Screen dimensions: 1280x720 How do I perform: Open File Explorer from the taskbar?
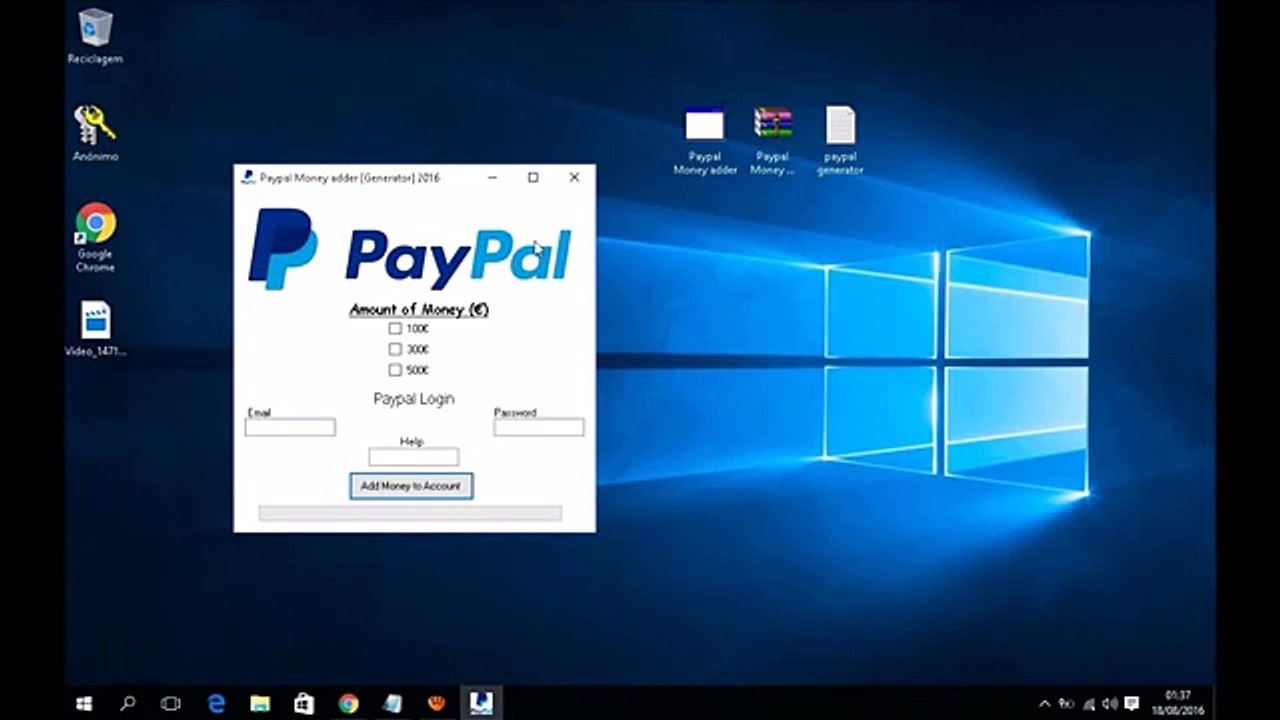coord(259,704)
